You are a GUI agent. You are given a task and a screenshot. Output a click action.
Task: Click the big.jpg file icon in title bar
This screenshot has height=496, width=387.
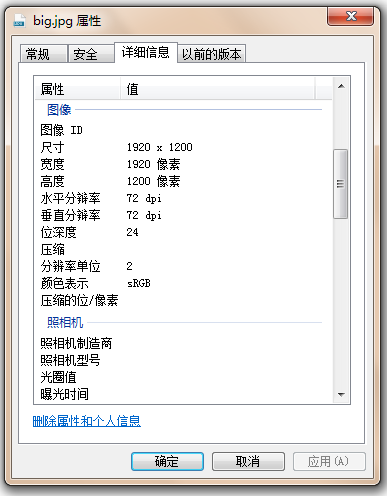pyautogui.click(x=19, y=21)
